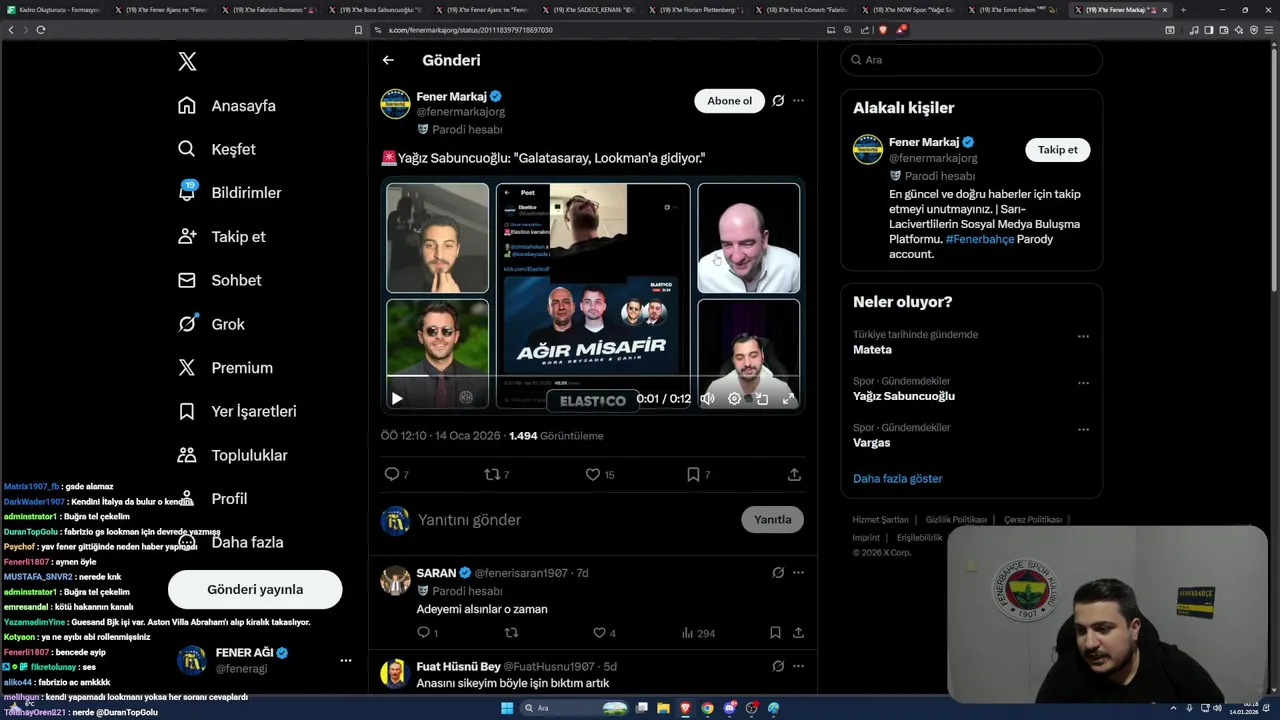Image resolution: width=1280 pixels, height=720 pixels.
Task: Grok icon on Fuat Hüsnü Bey comment
Action: (778, 666)
